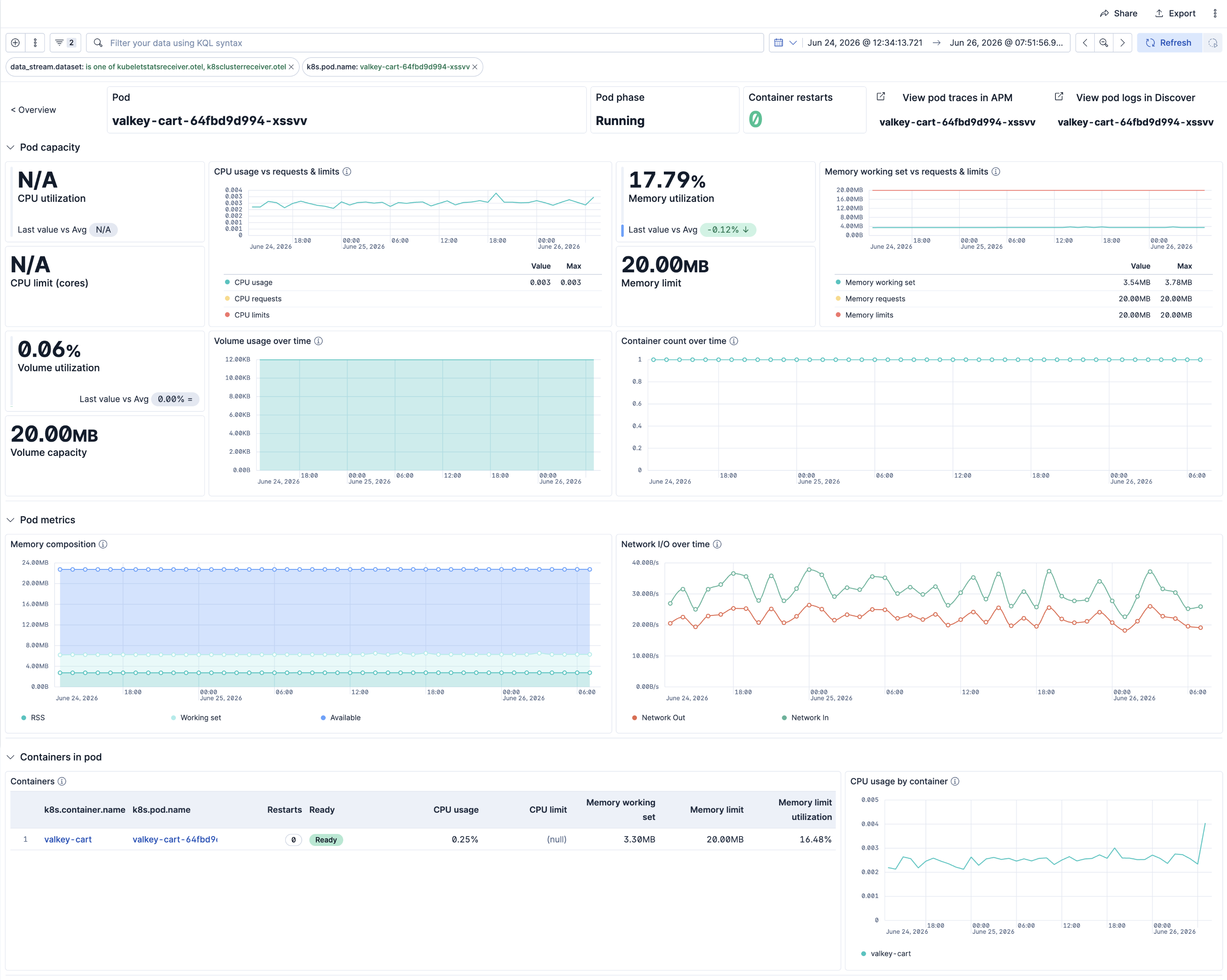Click valkey-cart legend color dot in CPU chart
This screenshot has width=1227, height=980.
[863, 954]
